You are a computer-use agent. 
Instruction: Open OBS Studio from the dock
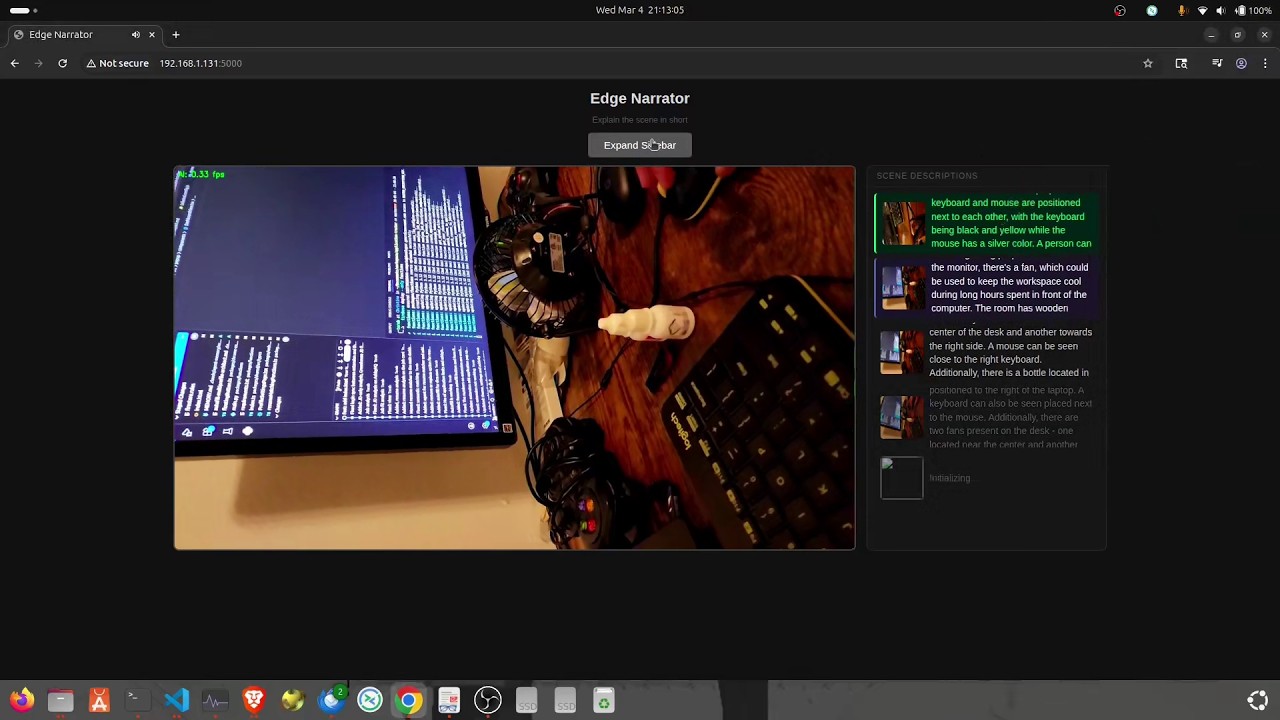pos(487,701)
